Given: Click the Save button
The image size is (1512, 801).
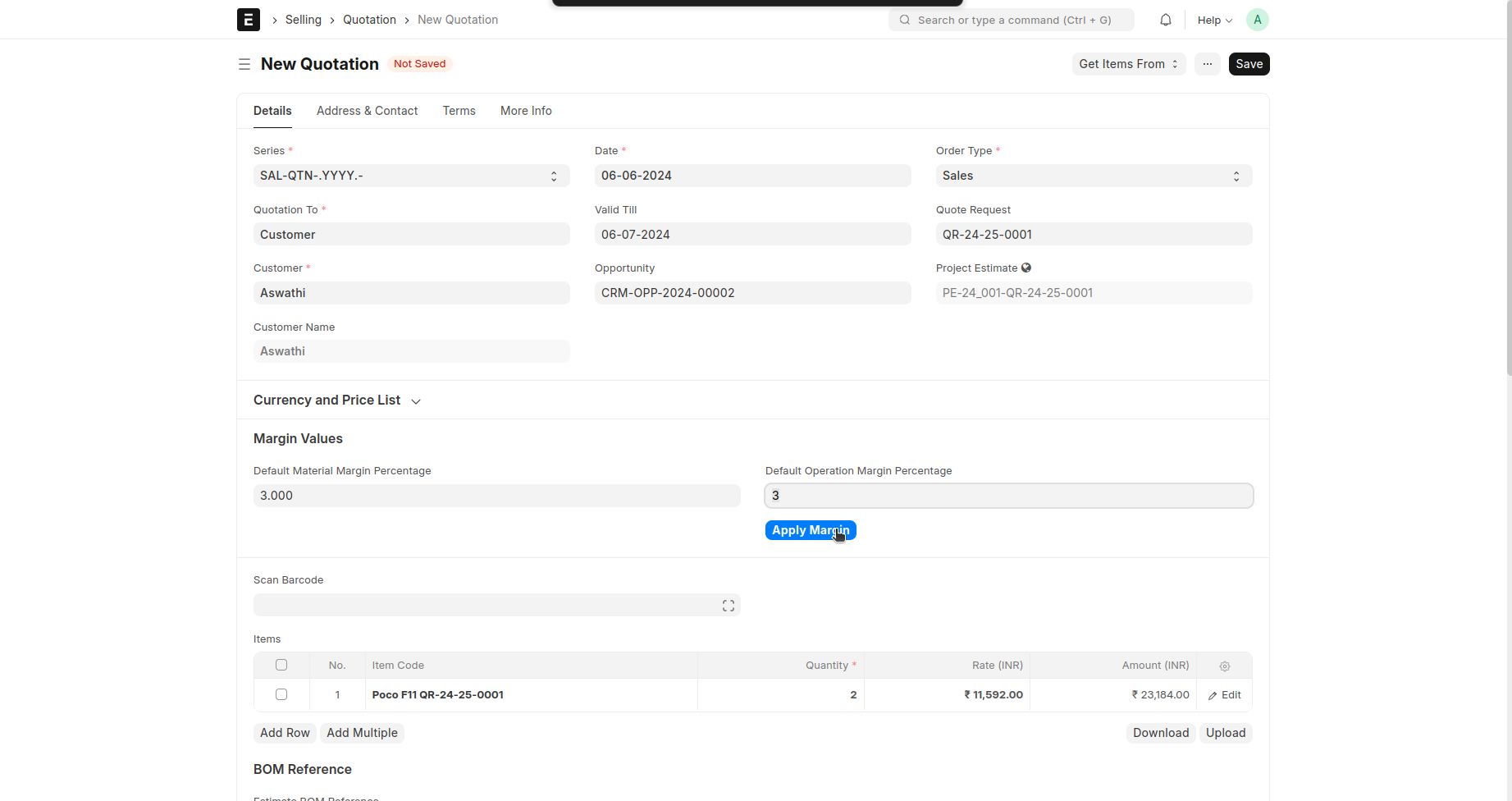Looking at the screenshot, I should pos(1249,64).
